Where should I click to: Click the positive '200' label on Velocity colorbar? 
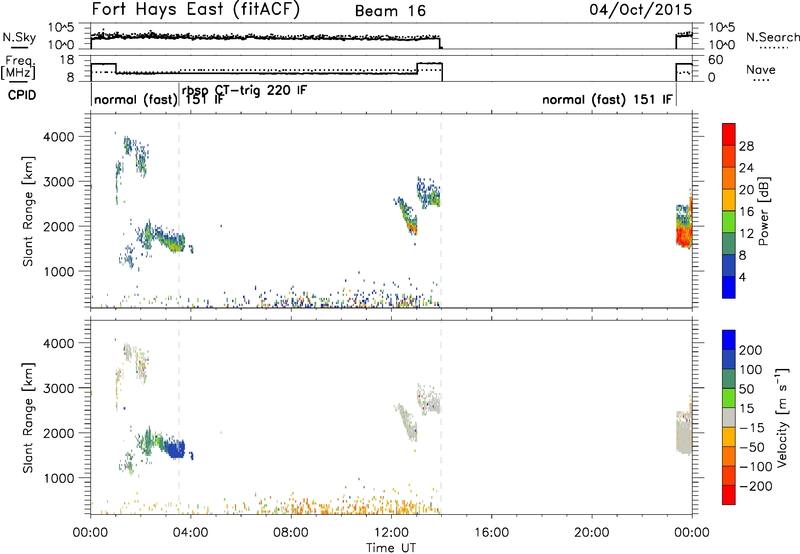pyautogui.click(x=751, y=350)
